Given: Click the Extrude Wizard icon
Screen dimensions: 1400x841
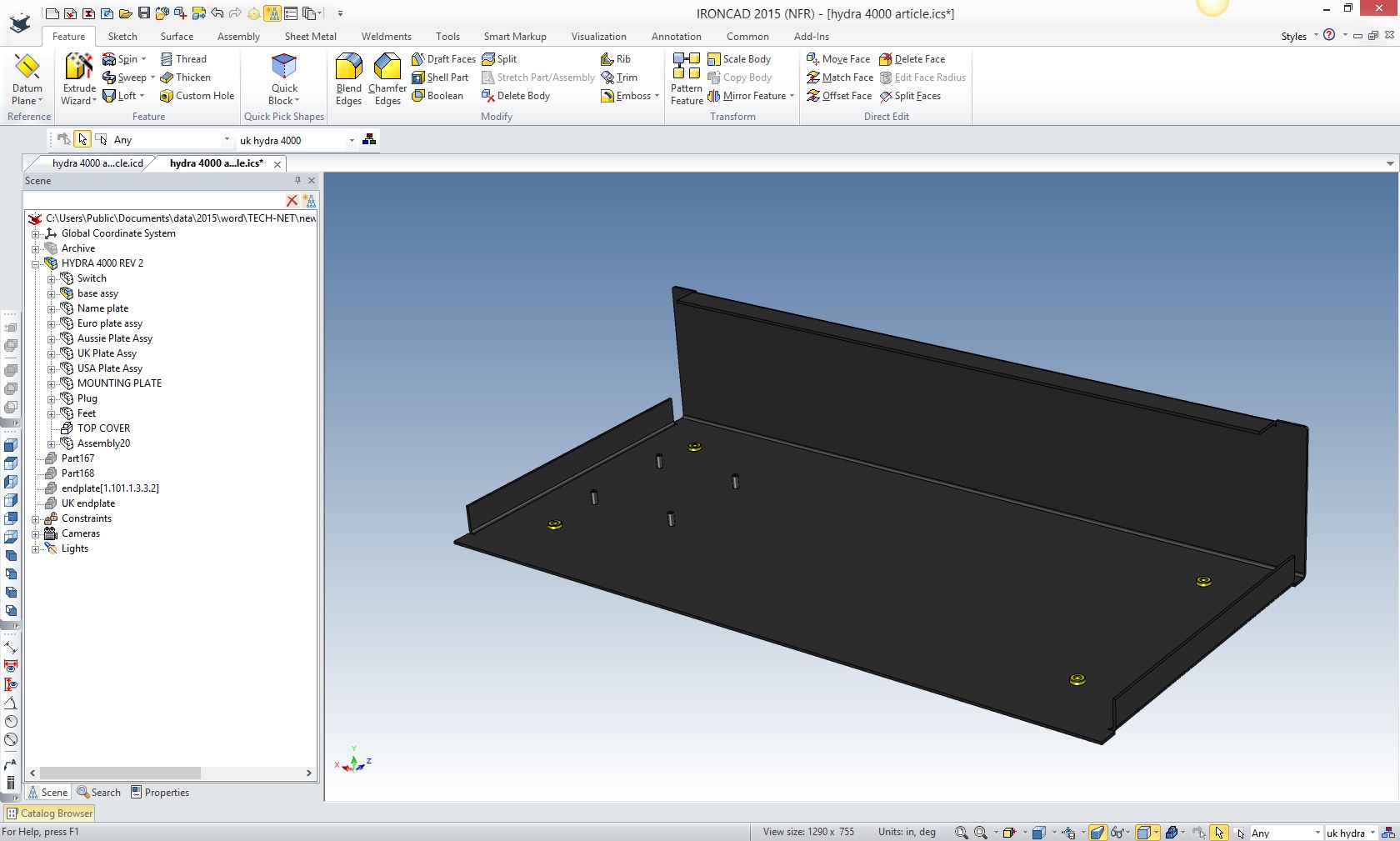Looking at the screenshot, I should click(x=79, y=67).
